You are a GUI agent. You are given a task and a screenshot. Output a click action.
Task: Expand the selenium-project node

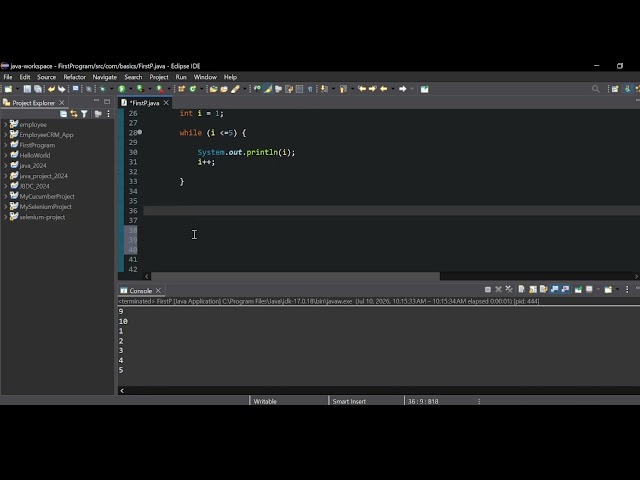(5, 217)
